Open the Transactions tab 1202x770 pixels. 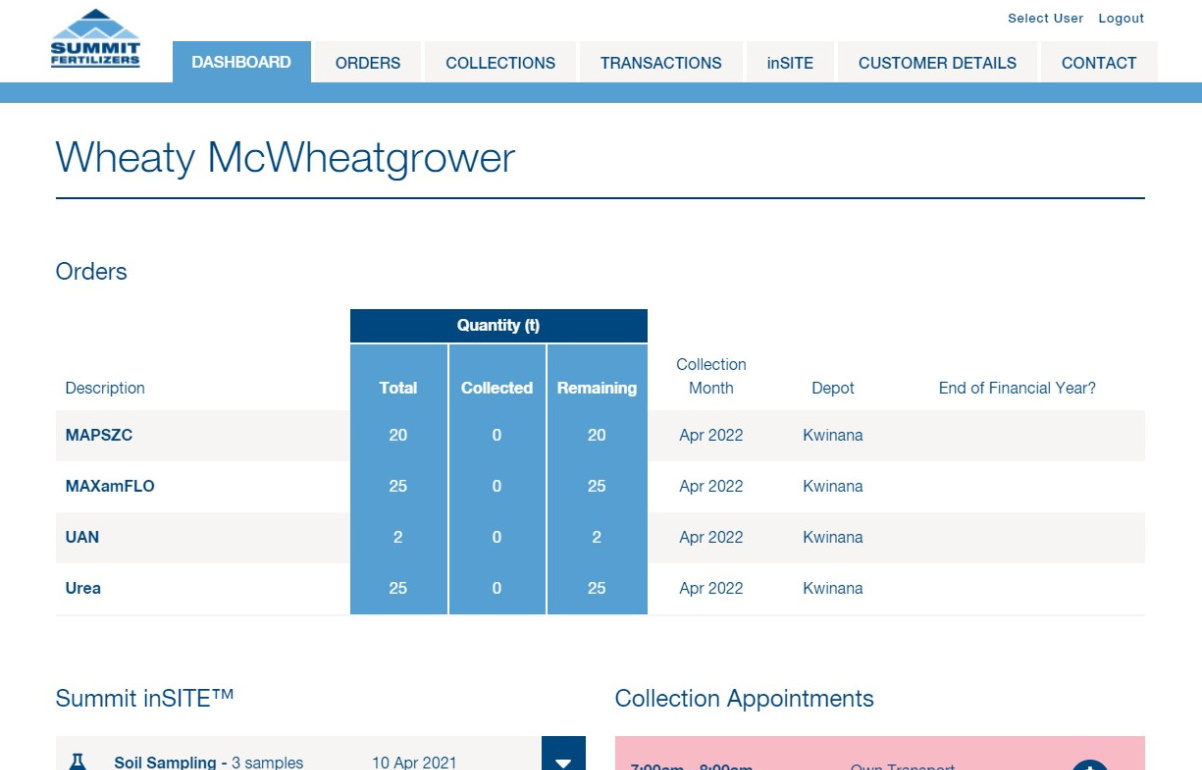[660, 62]
